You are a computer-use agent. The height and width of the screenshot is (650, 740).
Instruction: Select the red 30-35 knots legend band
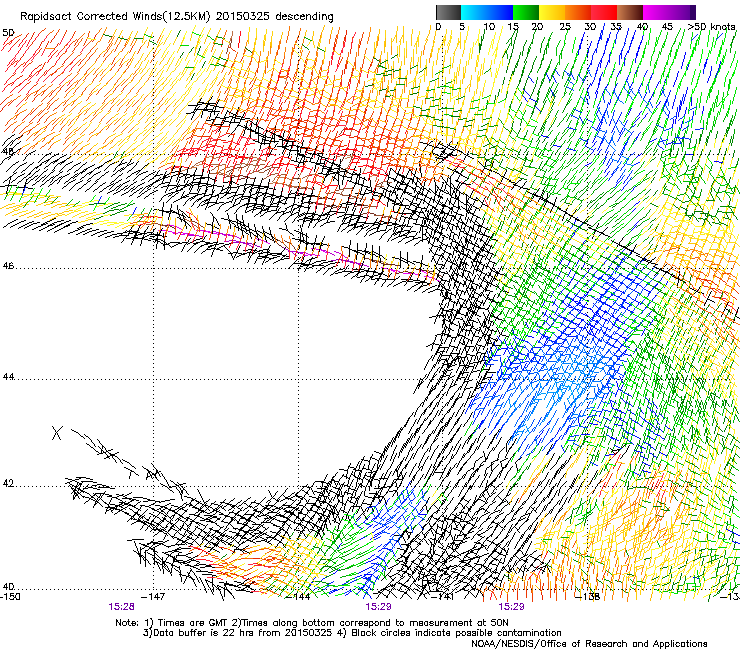pos(604,12)
